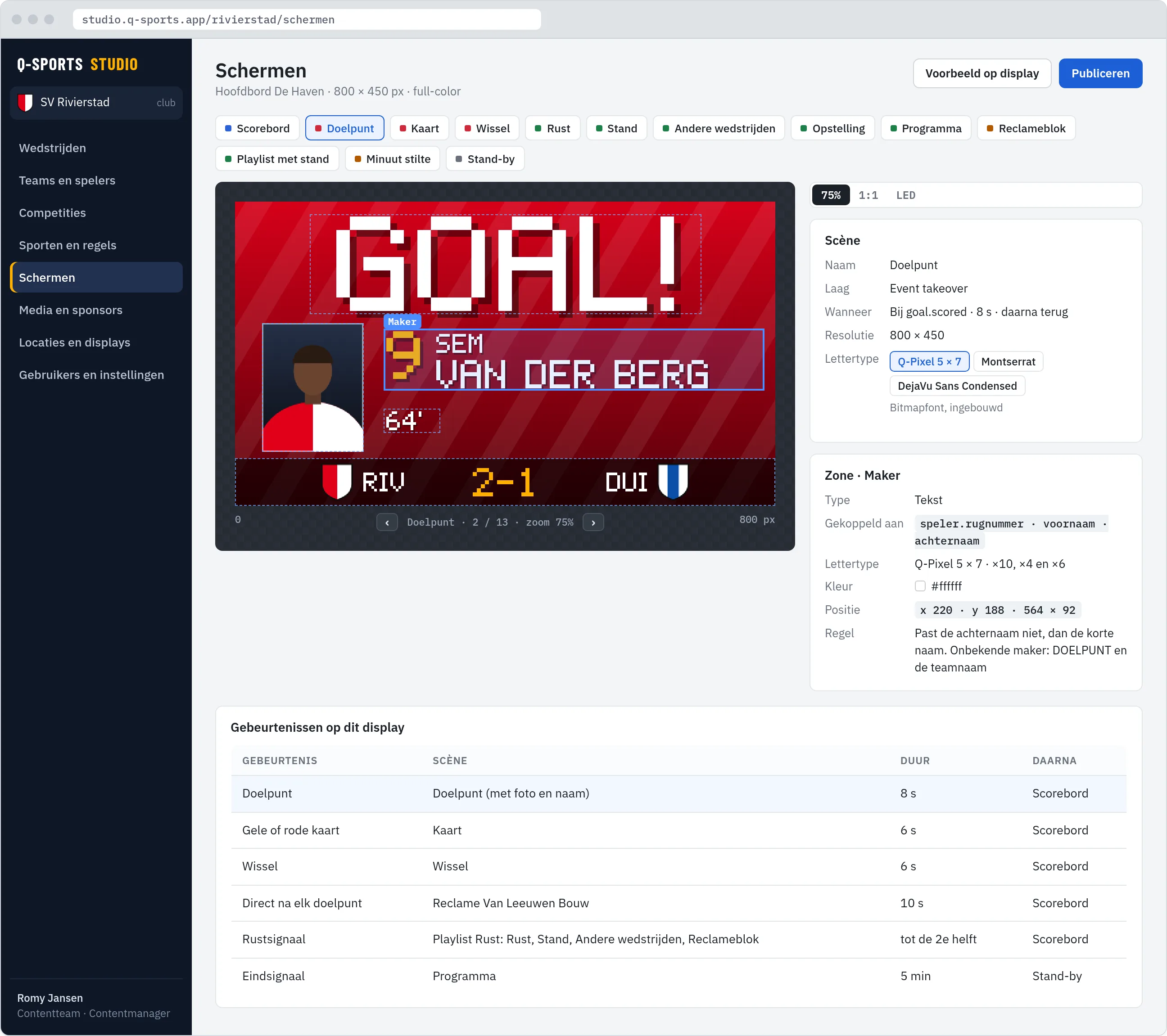Choose DejaVu Sans Condensed font
The width and height of the screenshot is (1167, 1036).
957,386
